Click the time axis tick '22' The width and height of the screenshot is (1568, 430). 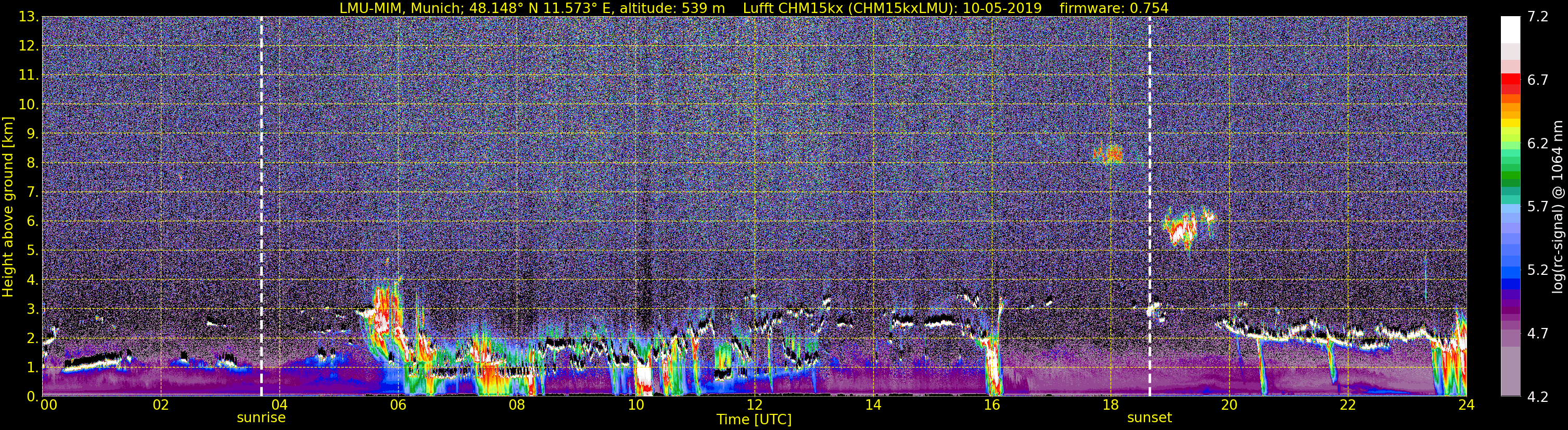[x=1348, y=405]
